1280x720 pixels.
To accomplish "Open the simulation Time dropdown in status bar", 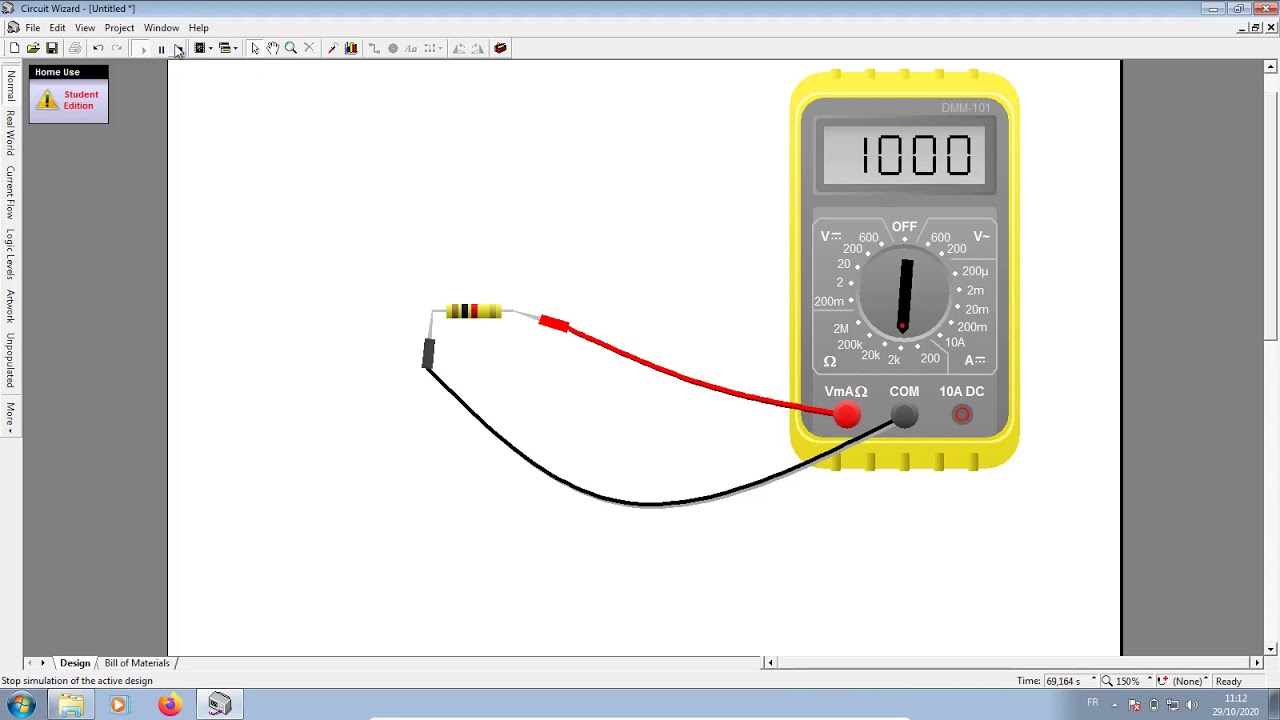I will (1093, 681).
